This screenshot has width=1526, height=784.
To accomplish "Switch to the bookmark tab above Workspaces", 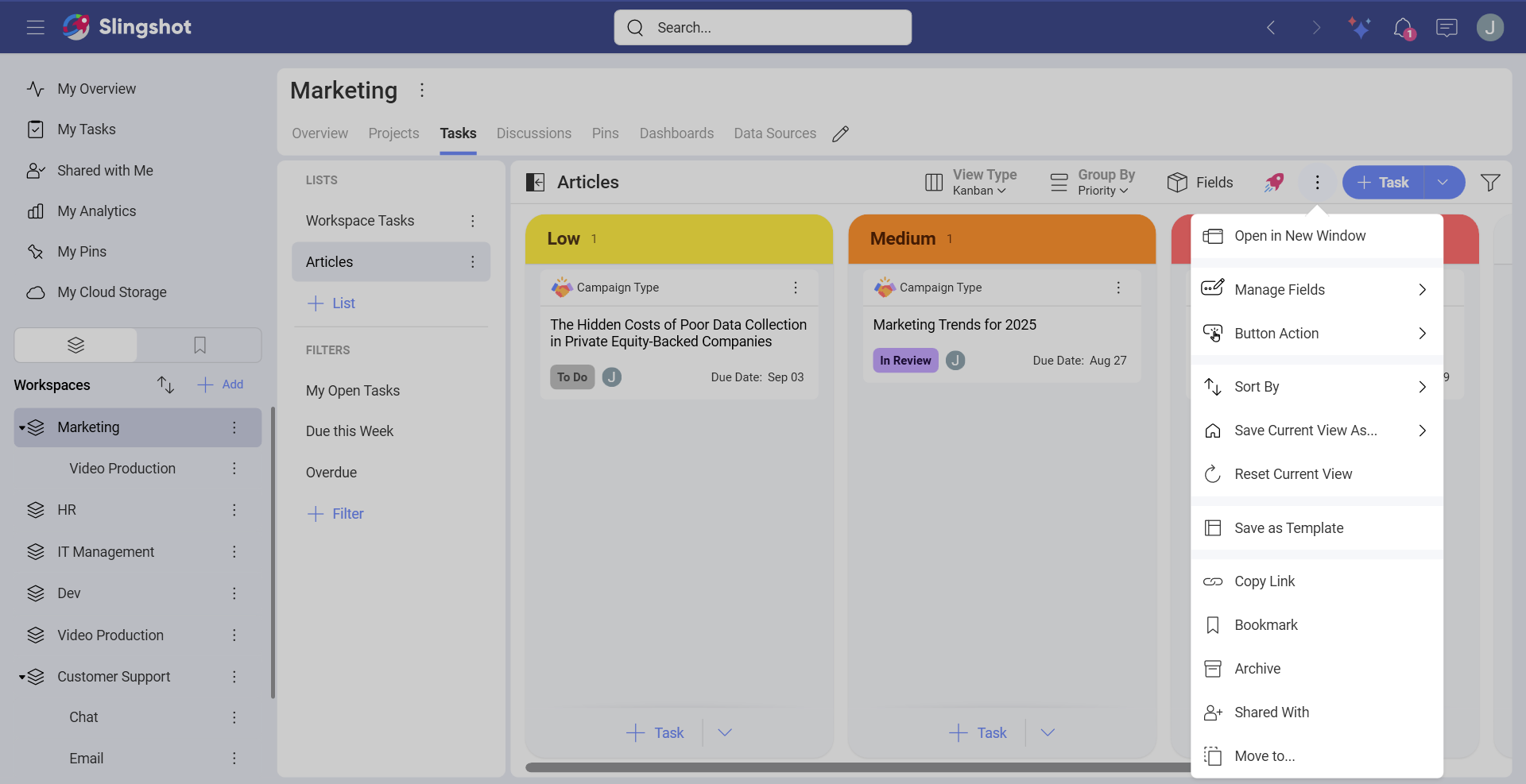I will click(x=199, y=345).
